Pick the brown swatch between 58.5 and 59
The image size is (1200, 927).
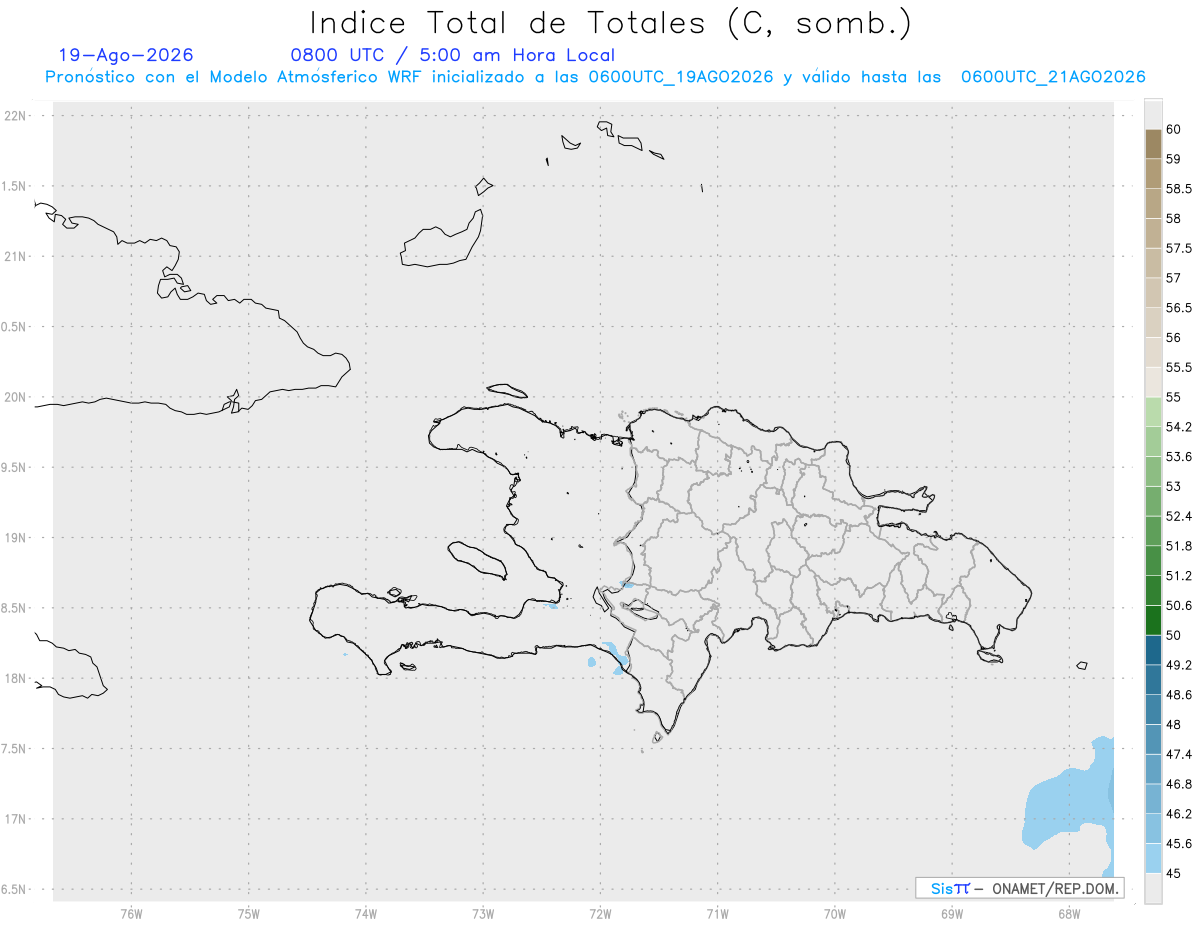[x=1153, y=174]
